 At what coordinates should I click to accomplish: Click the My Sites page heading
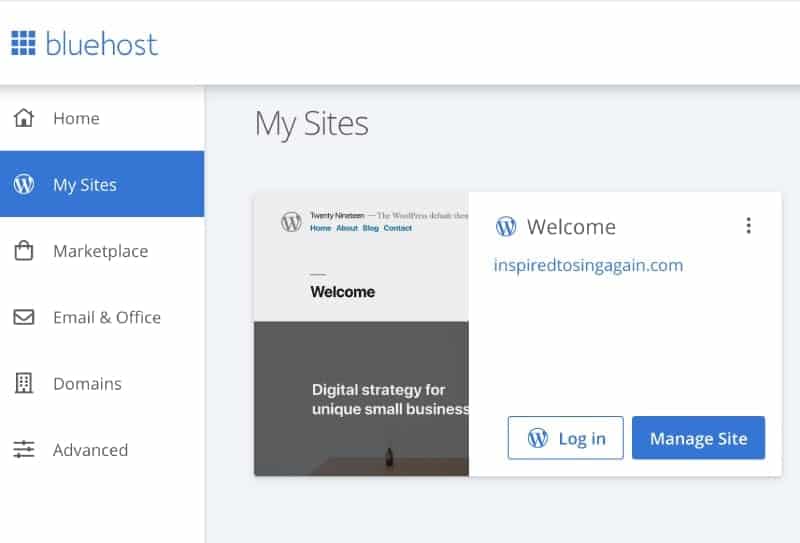[312, 124]
